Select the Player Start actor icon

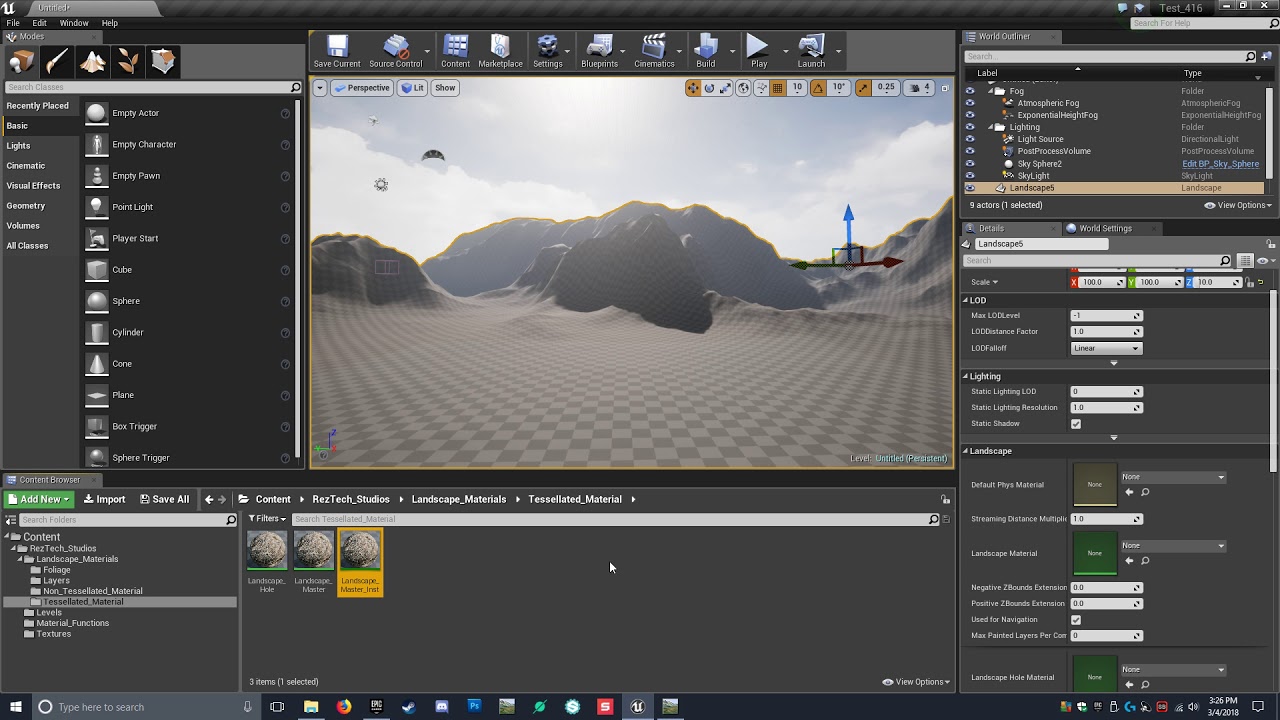point(96,238)
